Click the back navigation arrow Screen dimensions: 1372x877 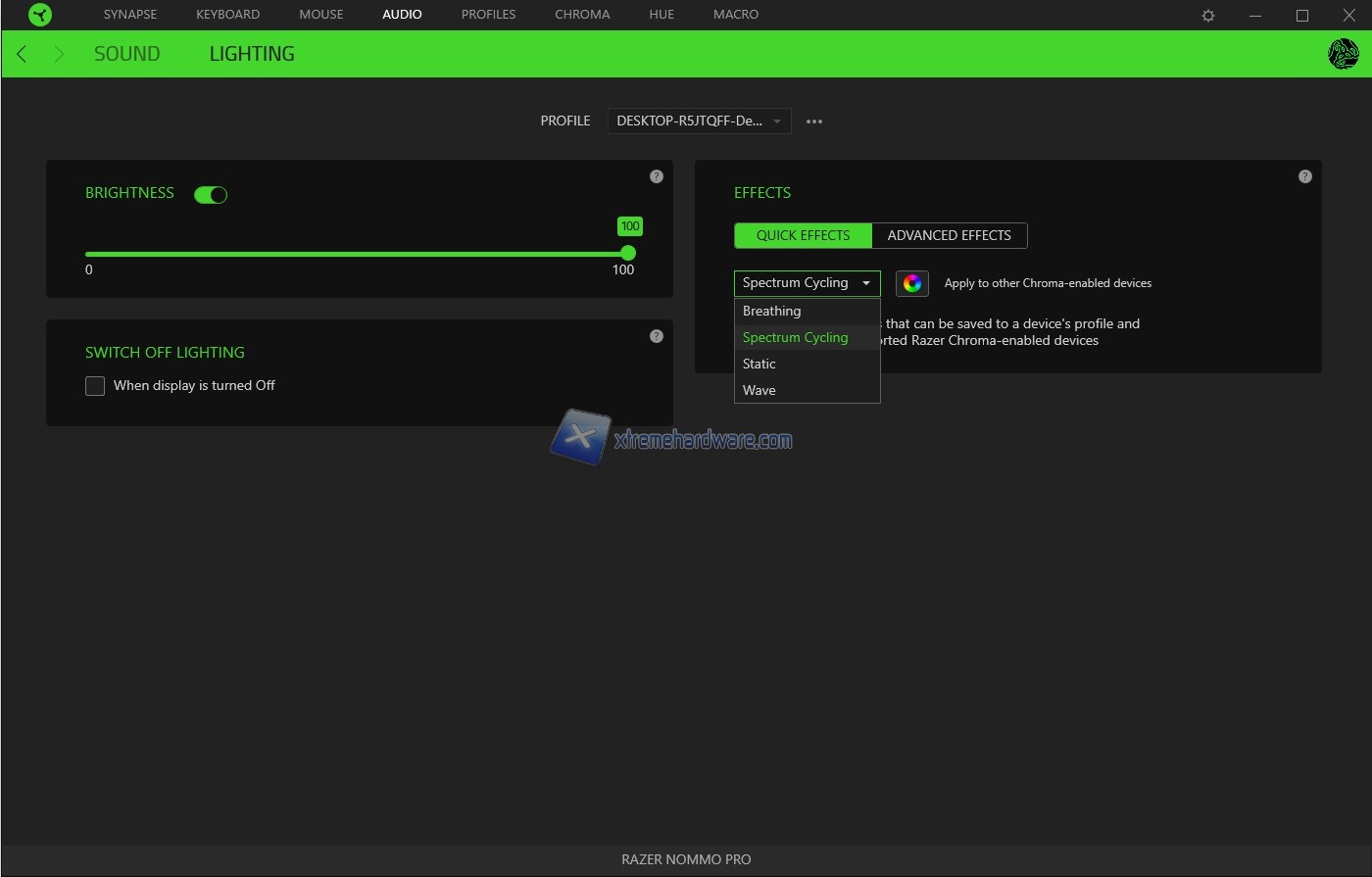22,54
